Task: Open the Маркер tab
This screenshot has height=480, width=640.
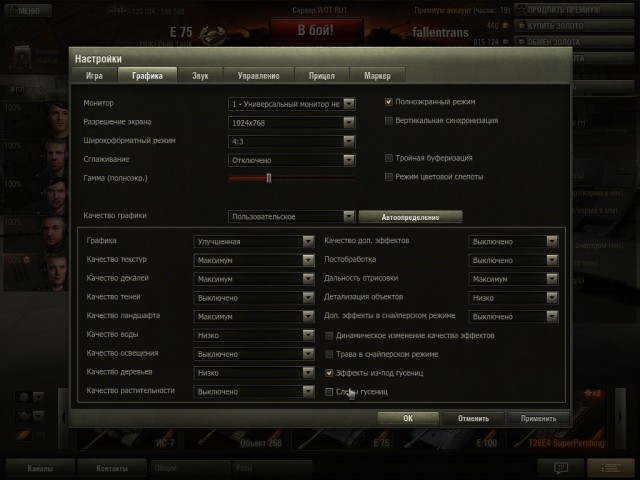Action: [x=377, y=76]
